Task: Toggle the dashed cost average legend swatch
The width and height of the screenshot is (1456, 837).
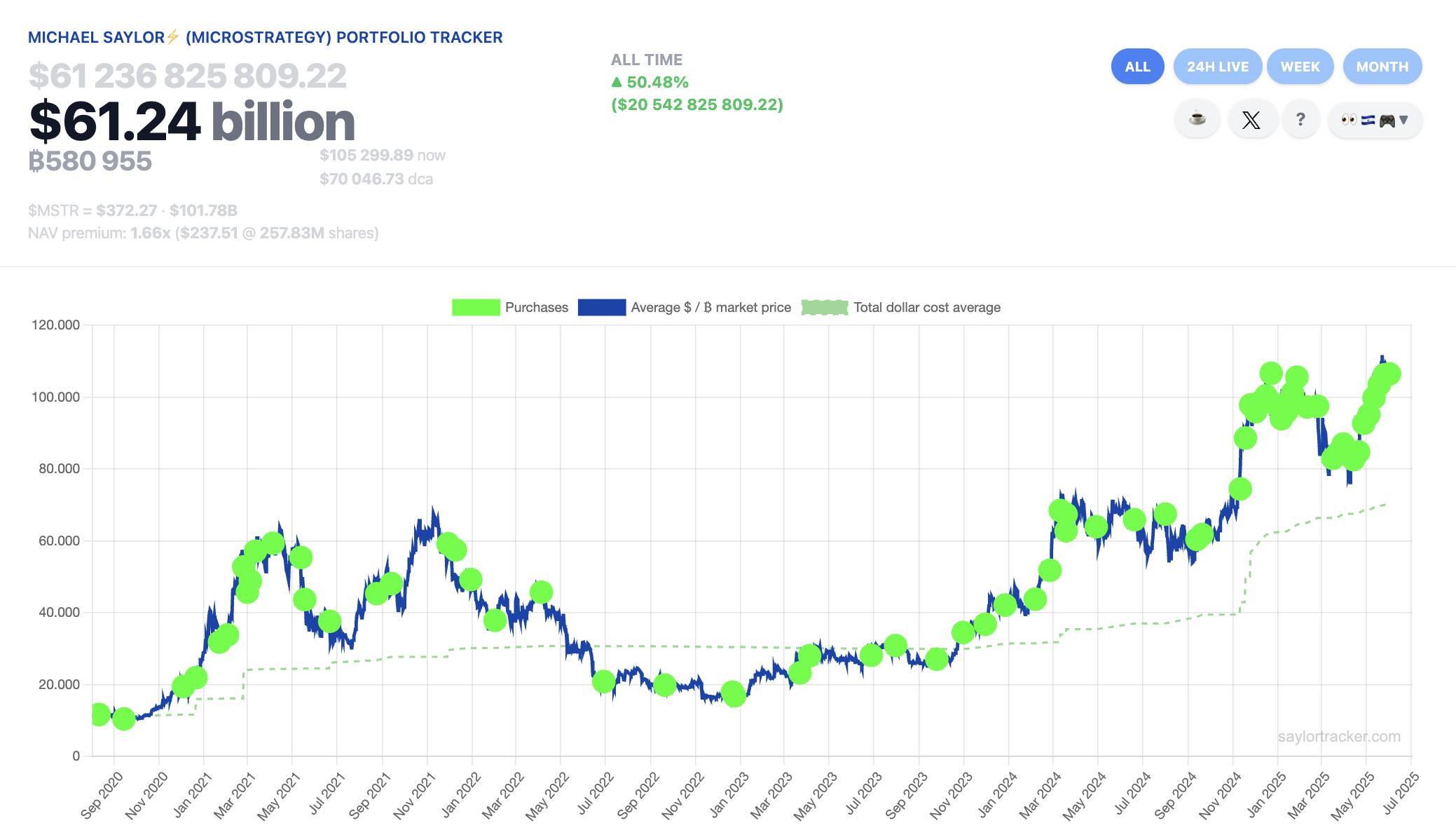Action: pos(825,307)
